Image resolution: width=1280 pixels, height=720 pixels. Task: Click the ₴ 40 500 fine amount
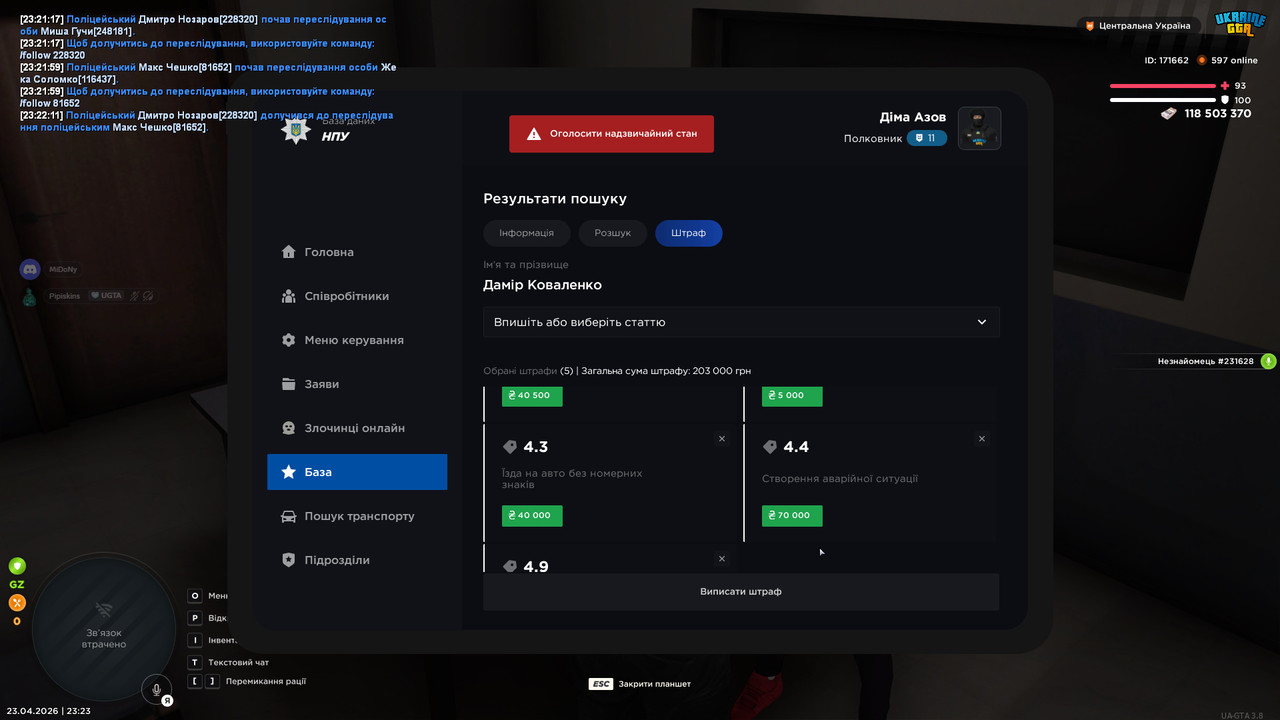pos(532,396)
